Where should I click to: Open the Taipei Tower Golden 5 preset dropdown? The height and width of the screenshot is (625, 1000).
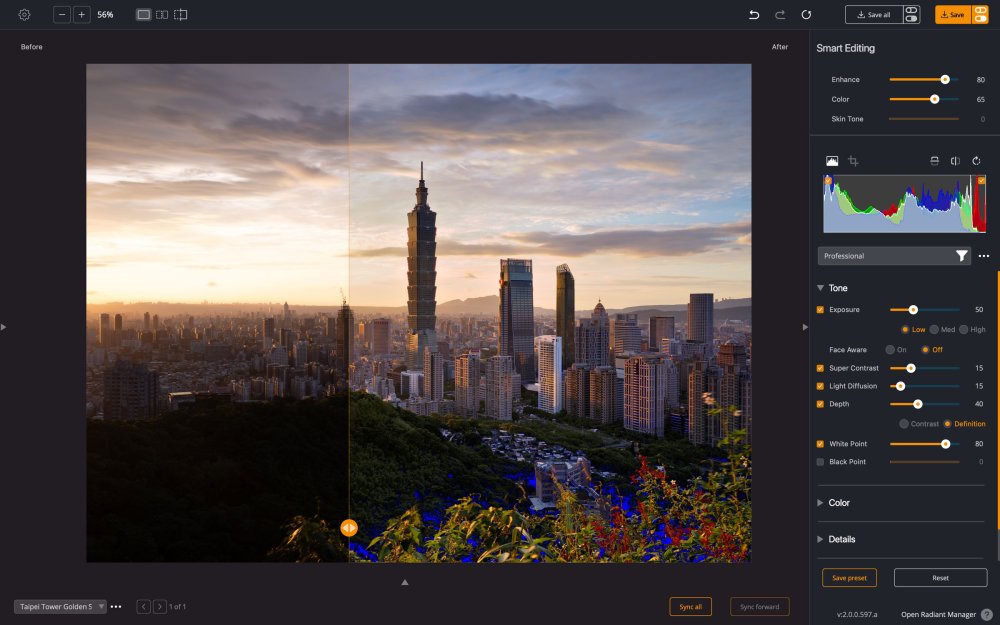point(60,607)
